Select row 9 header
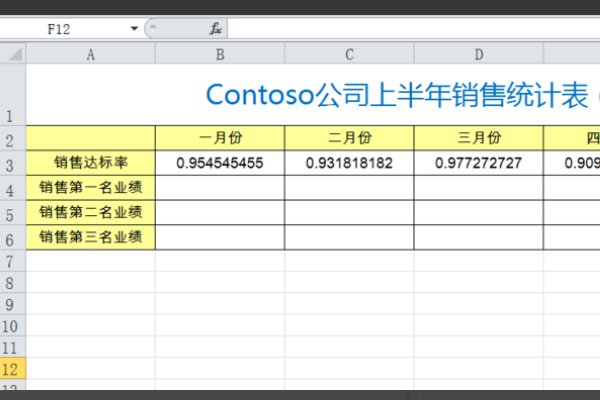This screenshot has width=600, height=400. [x=13, y=304]
